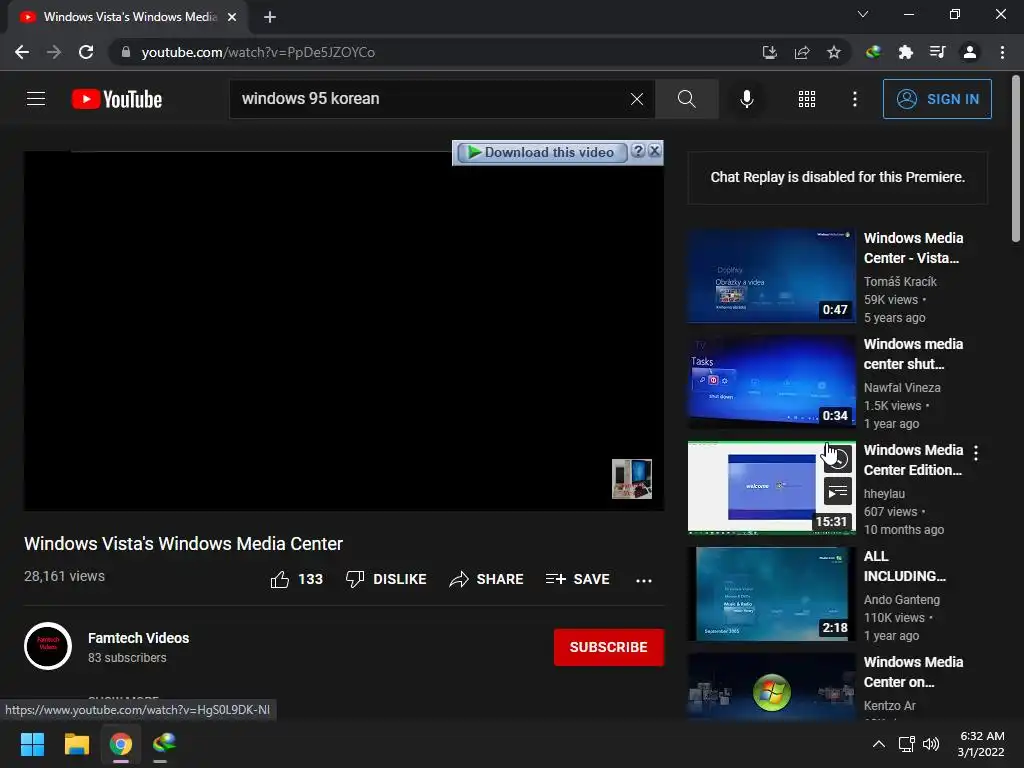Click Tomáš Kracík channel name
Screen dimensions: 1024x768
click(x=900, y=281)
